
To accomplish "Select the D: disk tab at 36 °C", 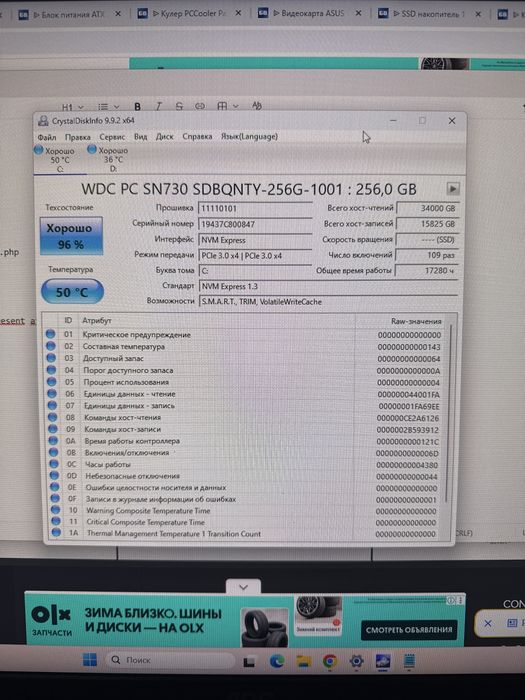I will (x=108, y=159).
